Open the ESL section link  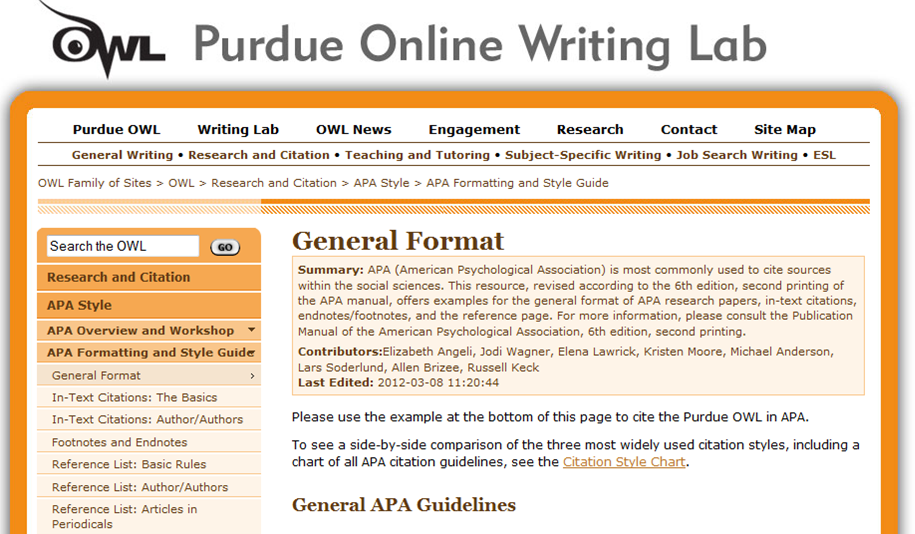(825, 155)
